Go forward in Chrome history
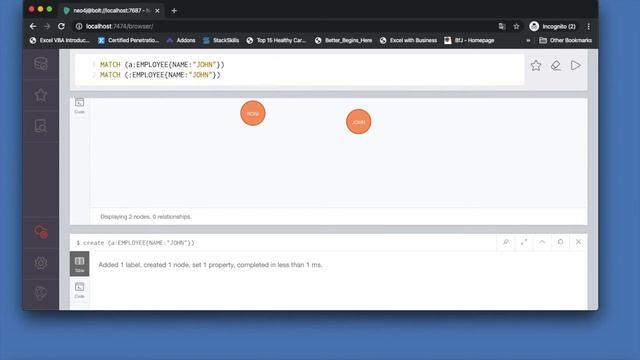This screenshot has width=640, height=360. (x=47, y=26)
